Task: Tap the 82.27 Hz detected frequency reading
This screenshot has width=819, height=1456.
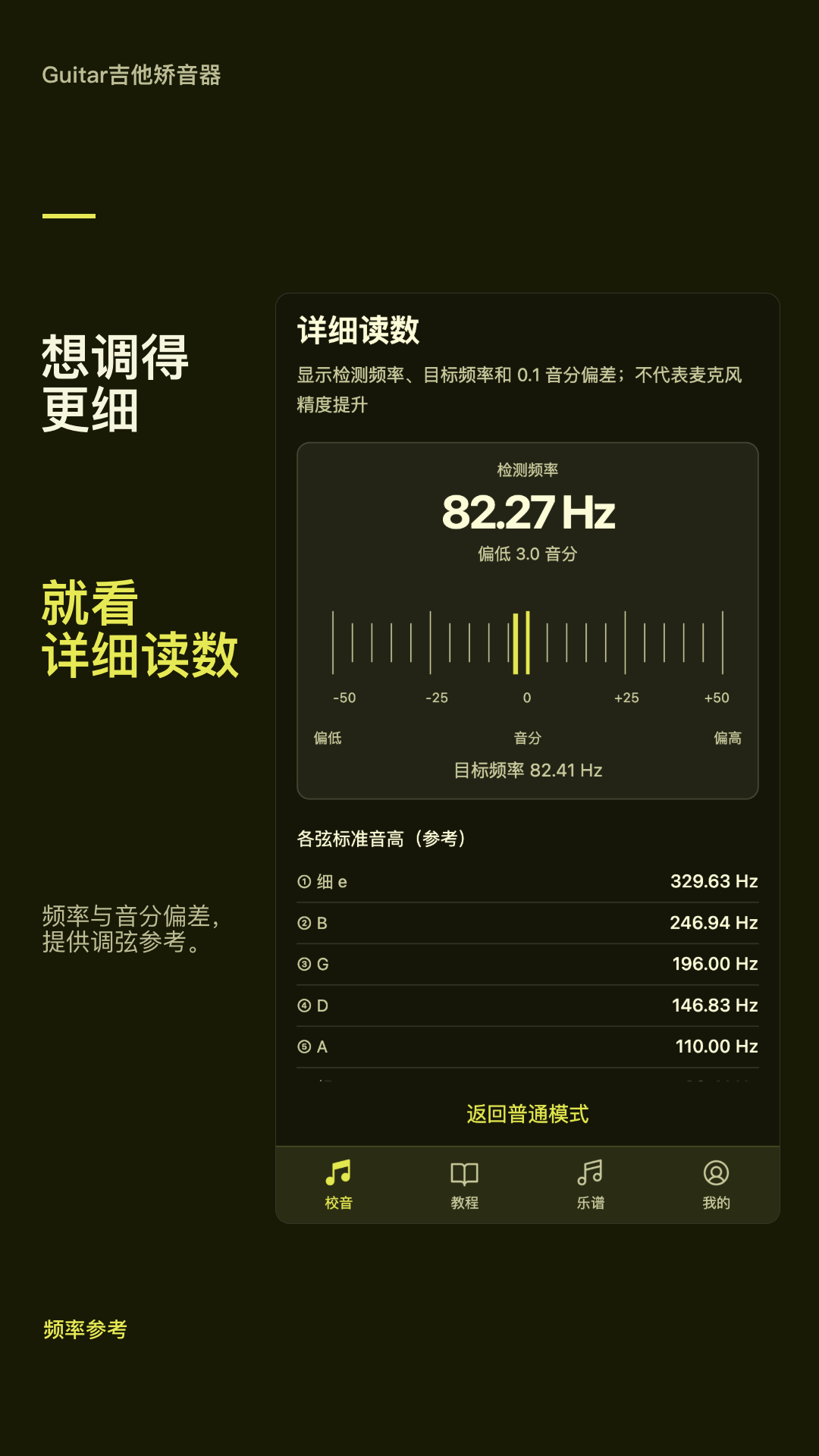Action: (528, 513)
